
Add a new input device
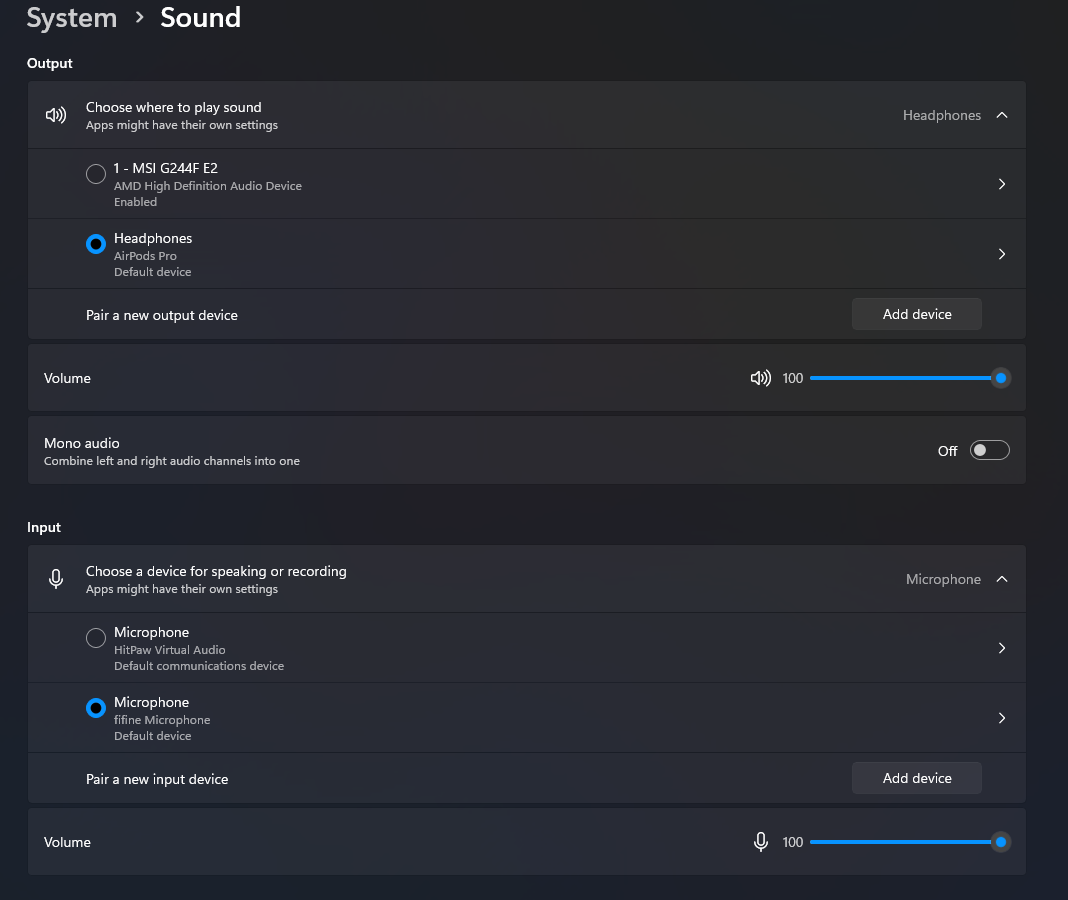[x=916, y=778]
